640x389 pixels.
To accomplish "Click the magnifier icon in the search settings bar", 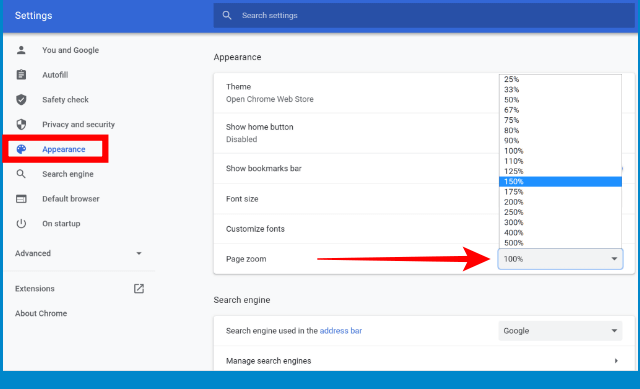I will coord(227,16).
